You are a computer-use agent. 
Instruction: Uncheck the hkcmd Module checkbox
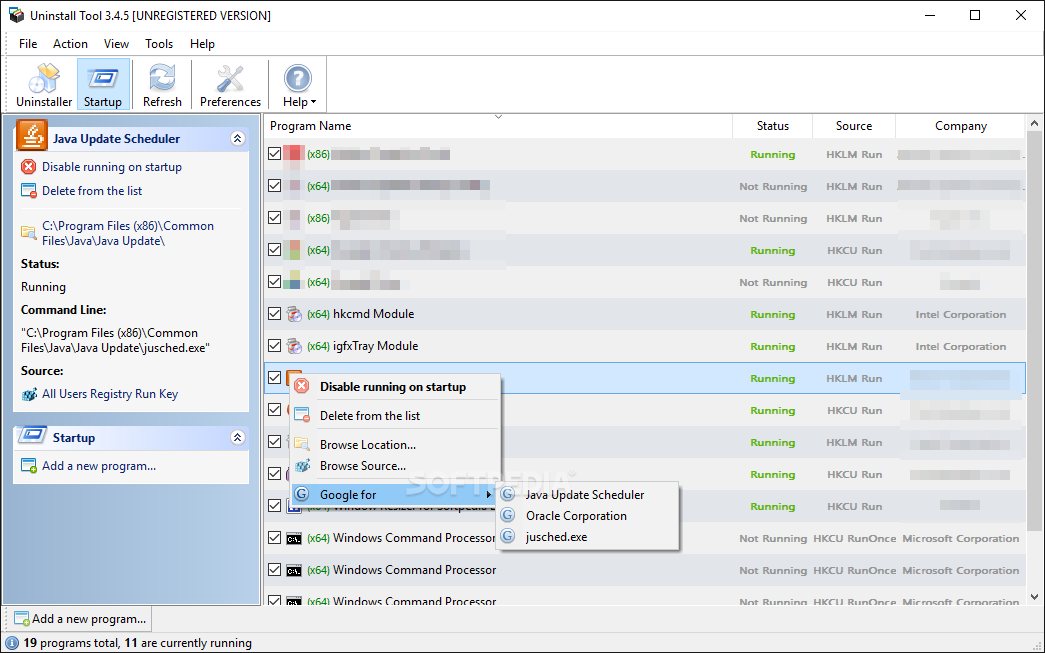click(x=274, y=314)
